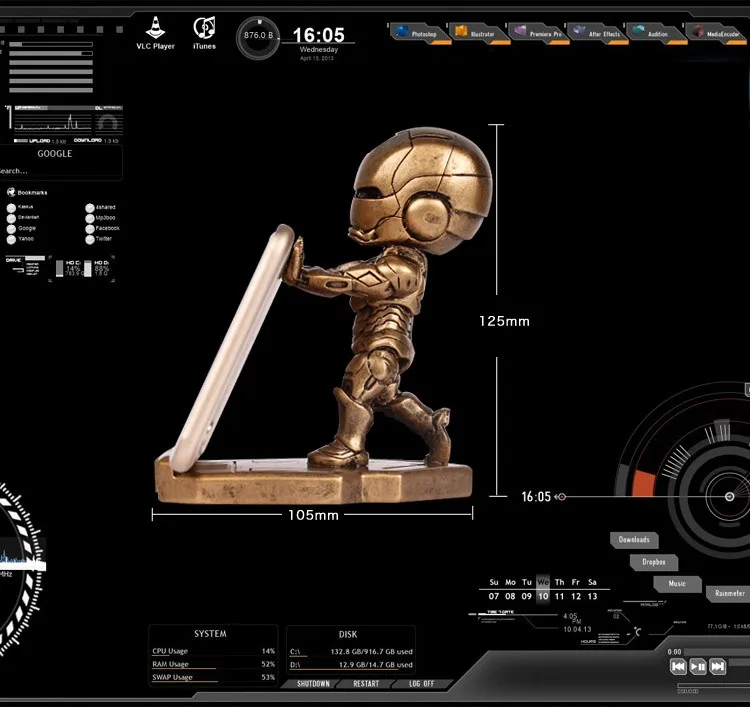Screen dimensions: 750x707
Task: Launch Audition from the top launcher
Action: 656,33
